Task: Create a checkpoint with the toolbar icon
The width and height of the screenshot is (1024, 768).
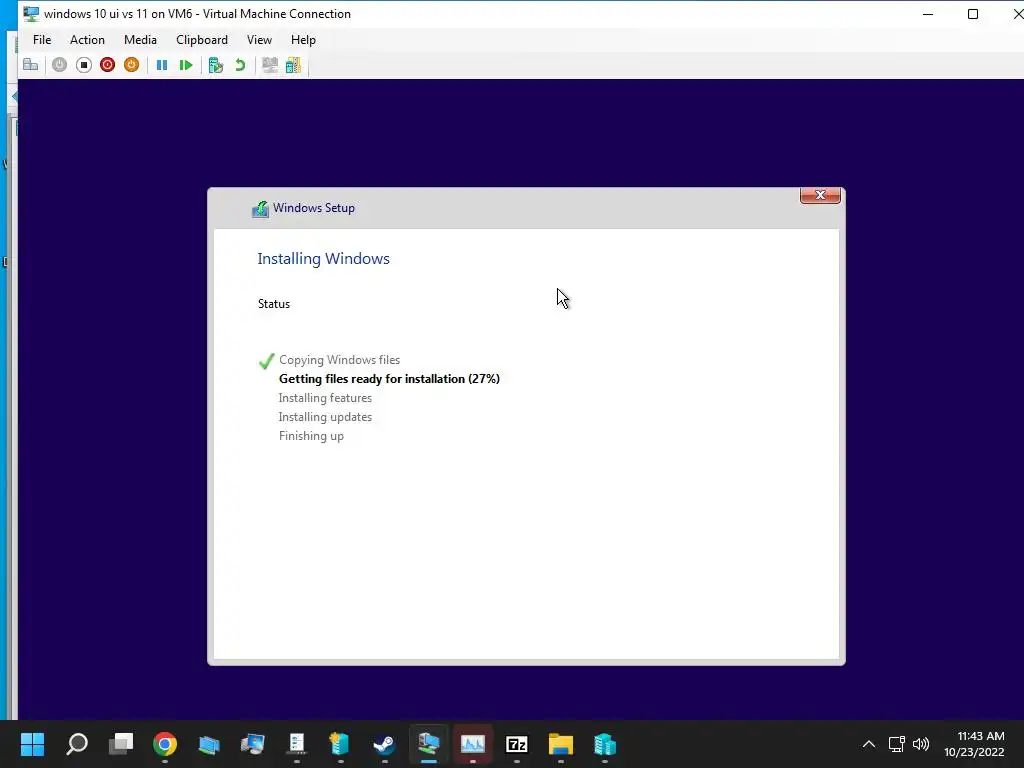Action: tap(216, 65)
